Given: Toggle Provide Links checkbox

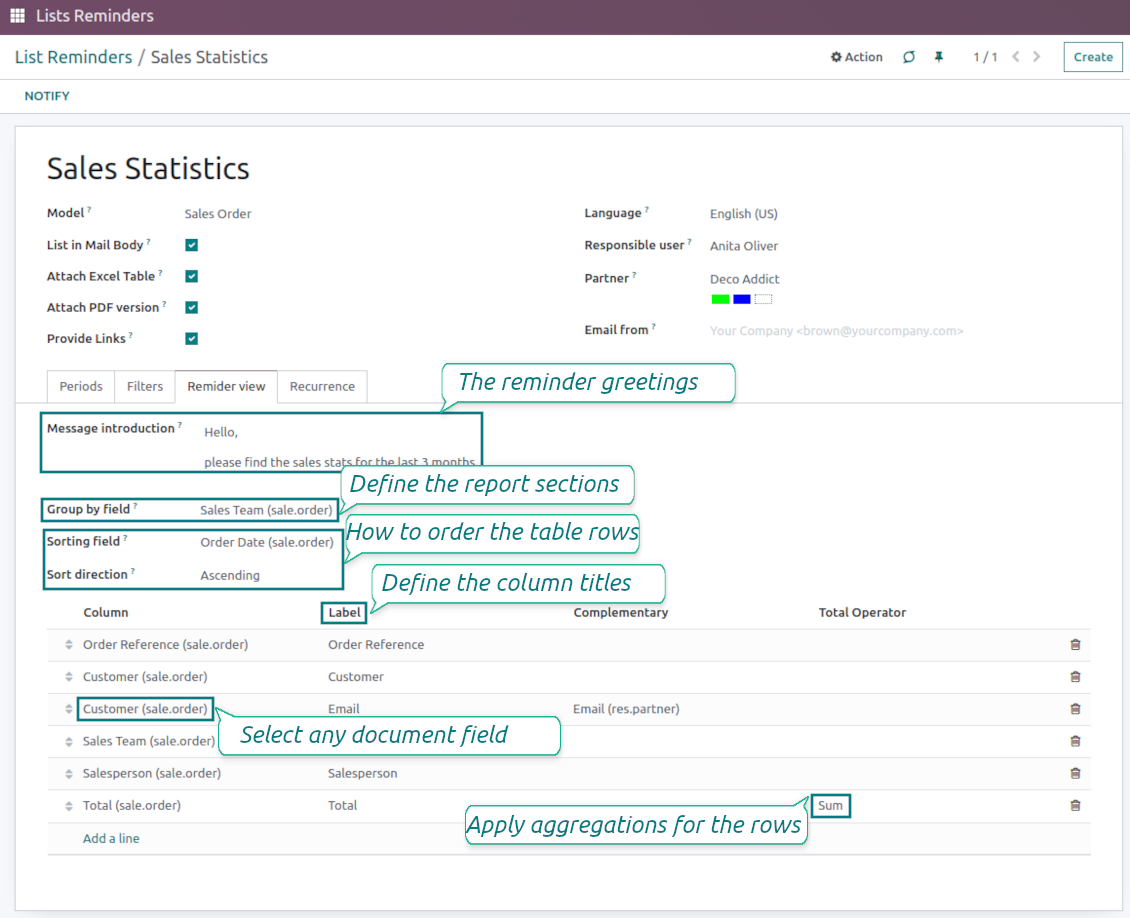Looking at the screenshot, I should 191,339.
